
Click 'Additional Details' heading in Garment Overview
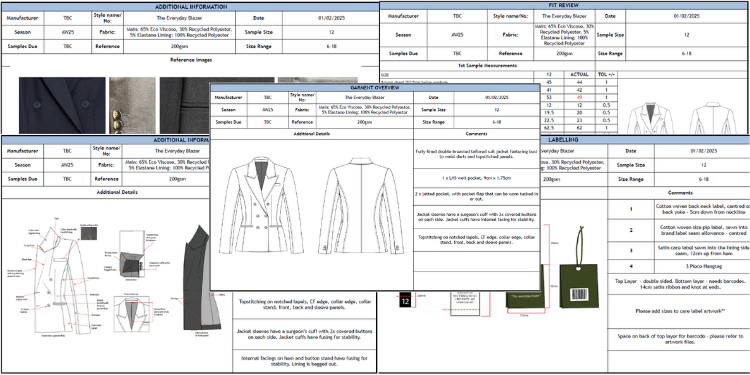pyautogui.click(x=311, y=134)
